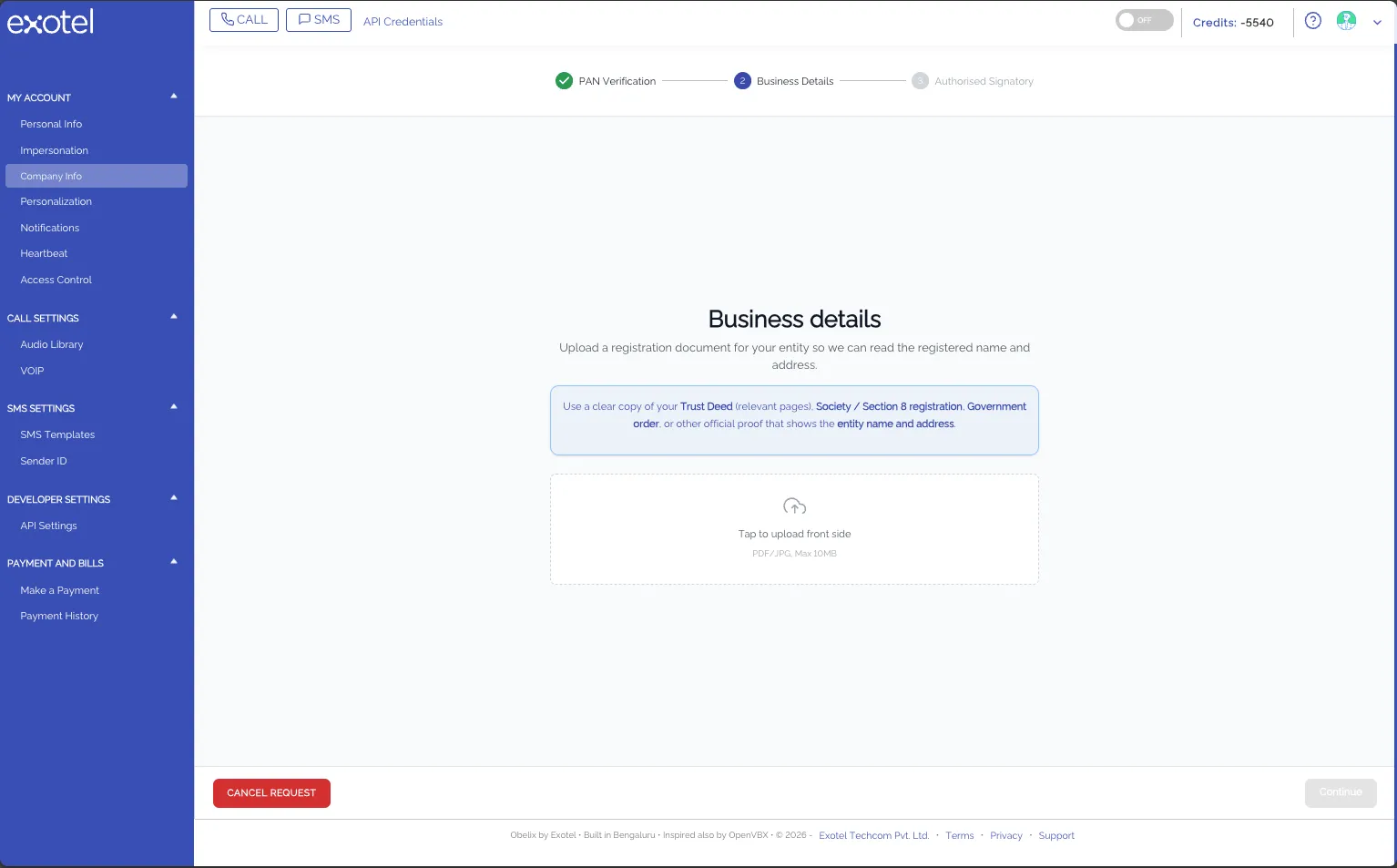This screenshot has height=868, width=1397.
Task: Go to Make a Payment
Action: click(60, 590)
